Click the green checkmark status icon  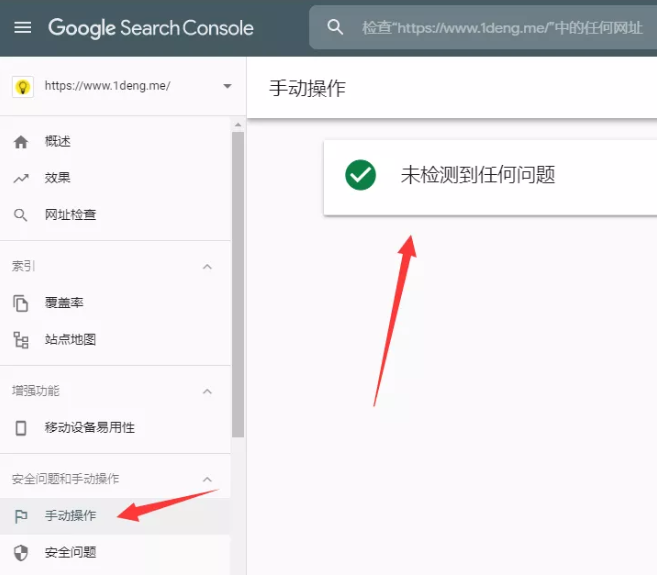click(x=360, y=175)
